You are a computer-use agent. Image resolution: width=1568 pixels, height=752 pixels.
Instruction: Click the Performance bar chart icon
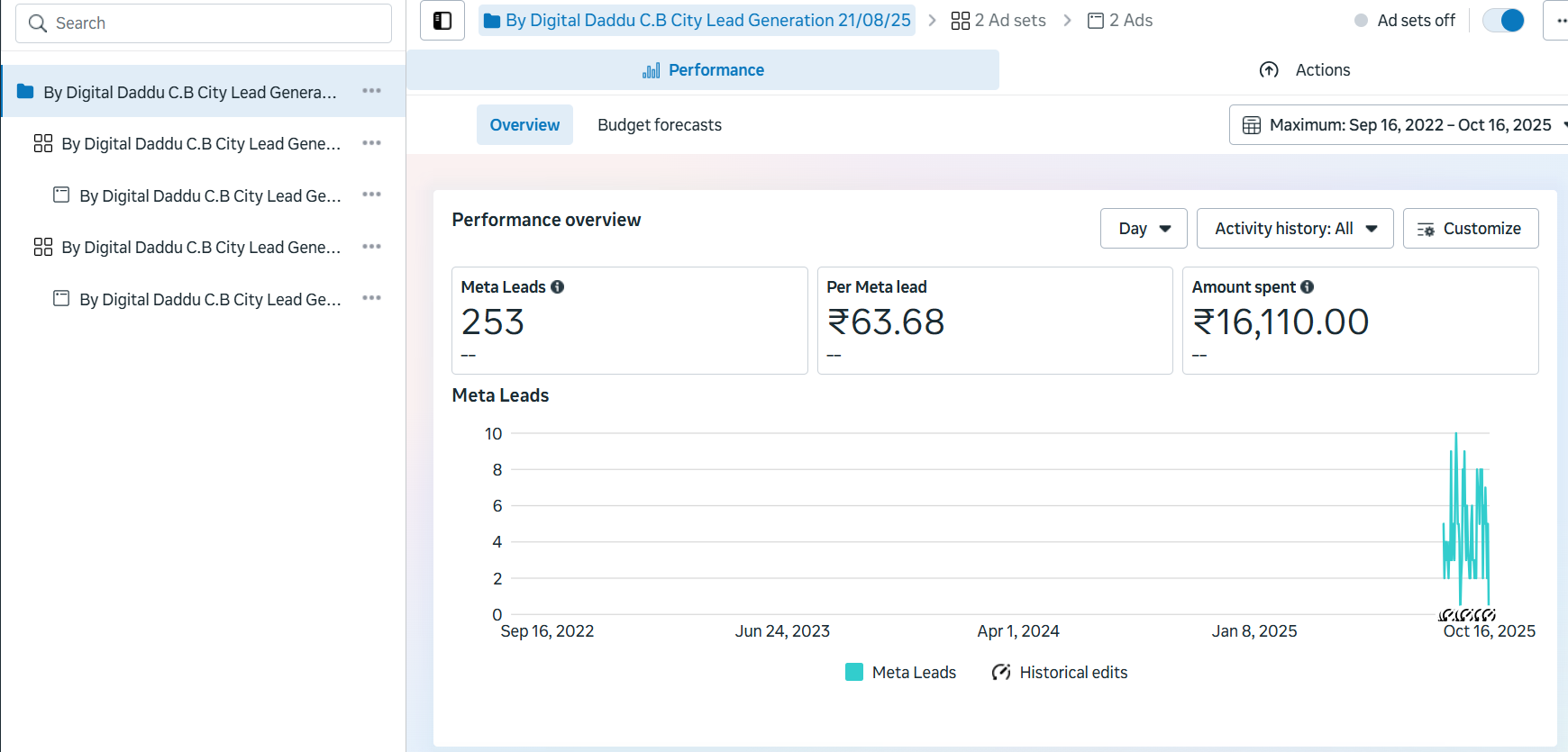651,70
